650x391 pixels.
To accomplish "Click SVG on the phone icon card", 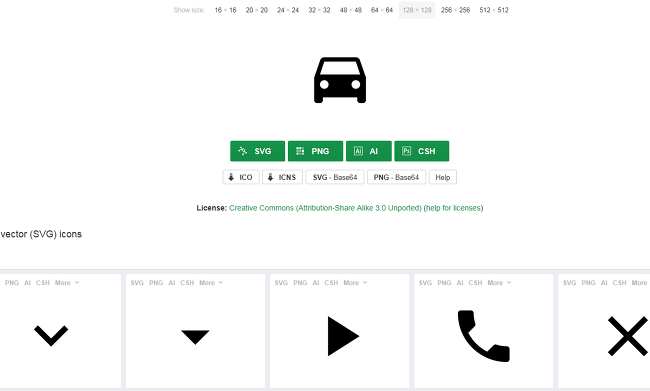I will coord(425,283).
